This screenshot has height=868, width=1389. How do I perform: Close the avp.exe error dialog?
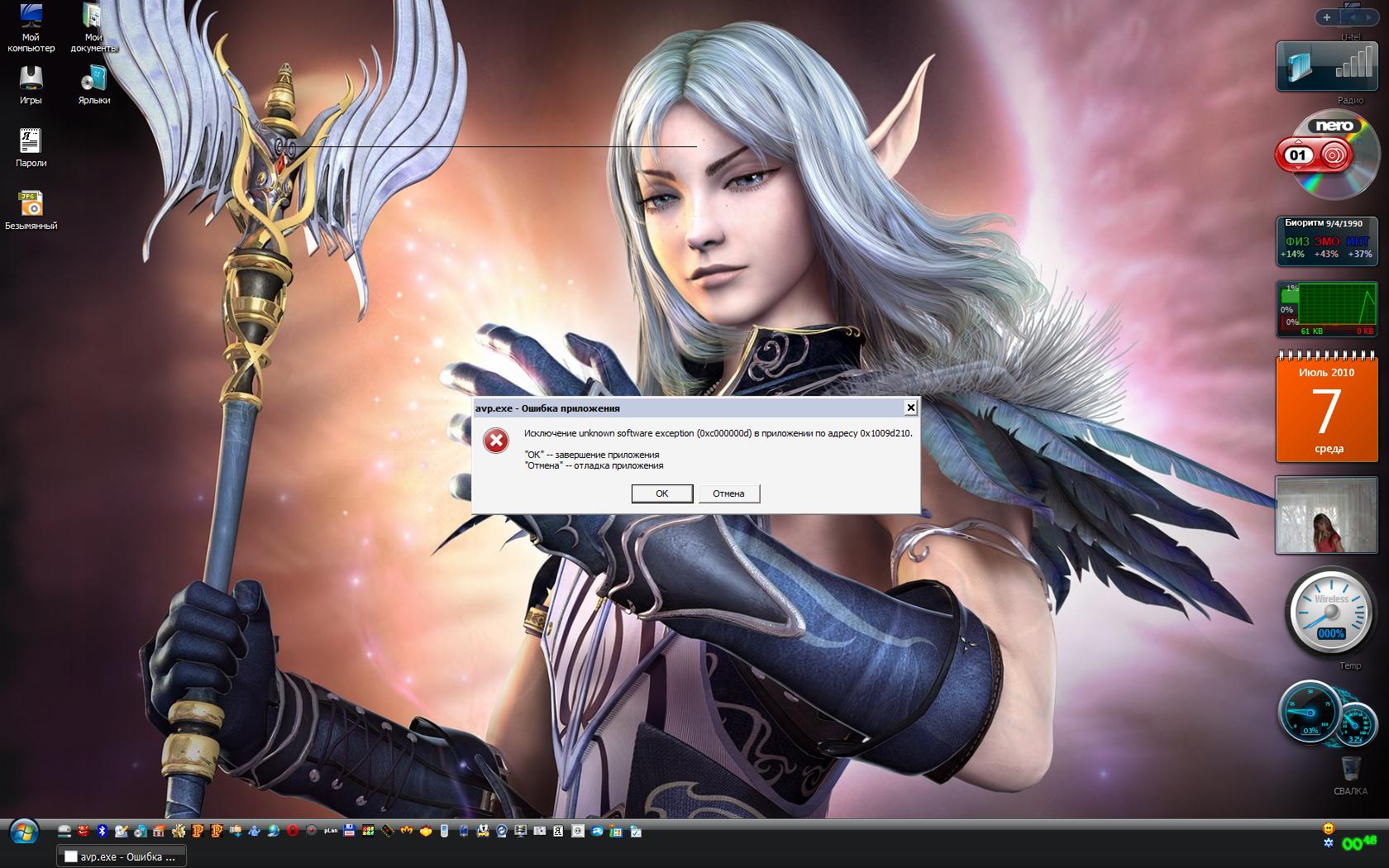(910, 408)
